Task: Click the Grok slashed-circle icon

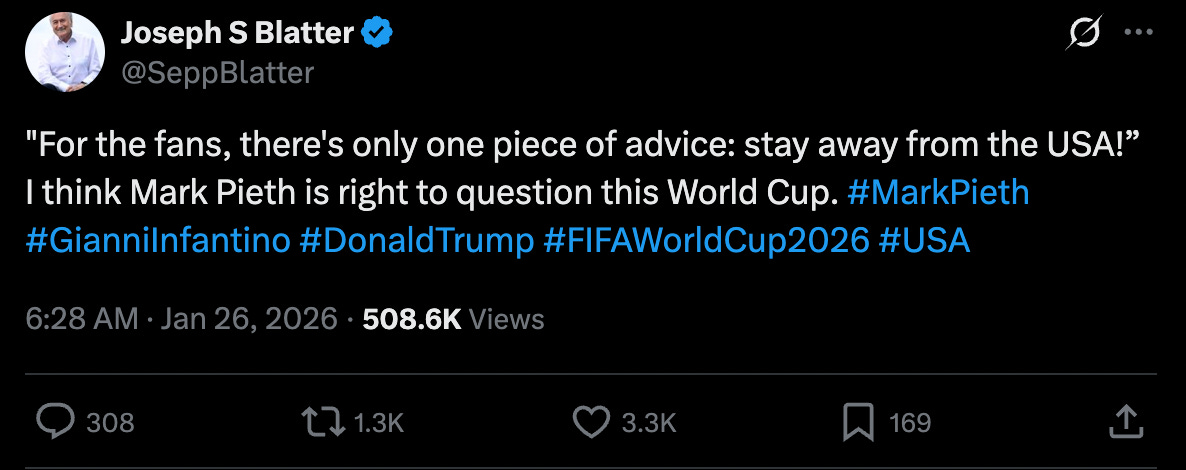Action: 1083,34
